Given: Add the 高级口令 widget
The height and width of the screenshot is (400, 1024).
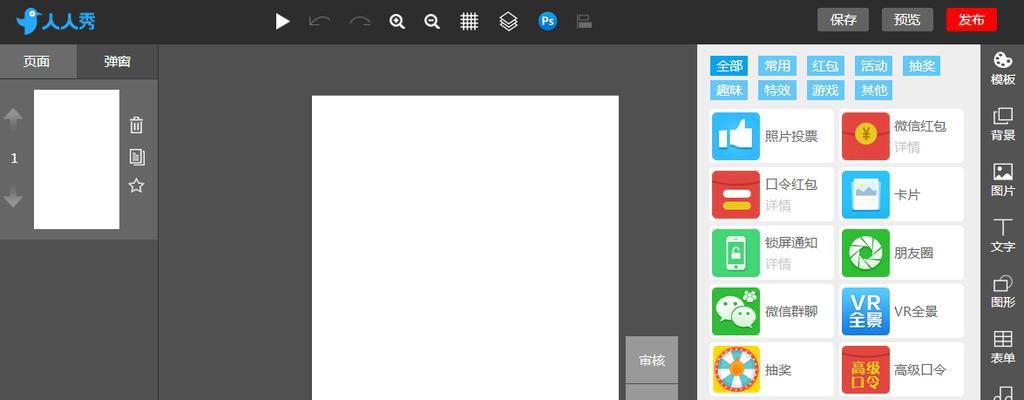Looking at the screenshot, I should pyautogui.click(x=901, y=370).
